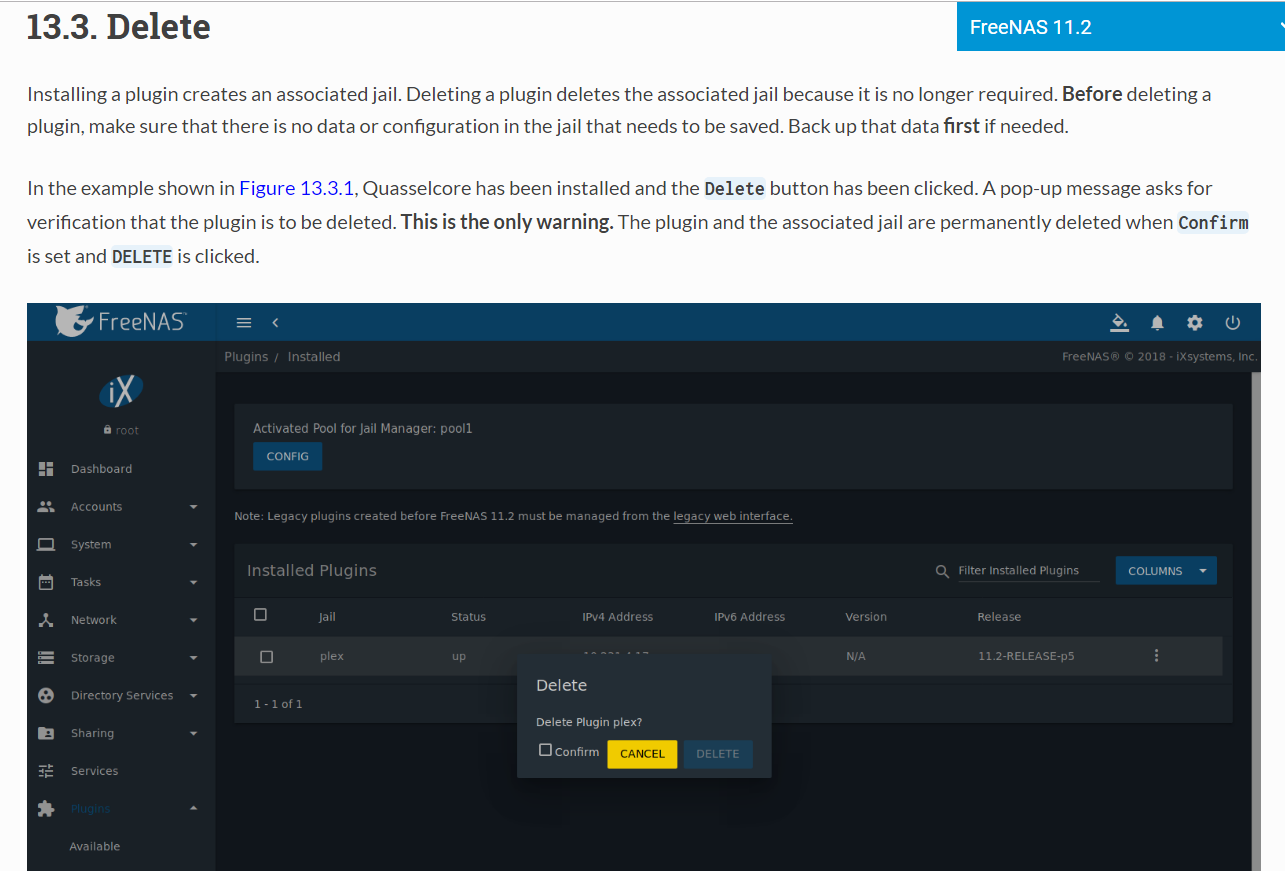Open COLUMNS dropdown
Viewport: 1285px width, 871px height.
1166,571
